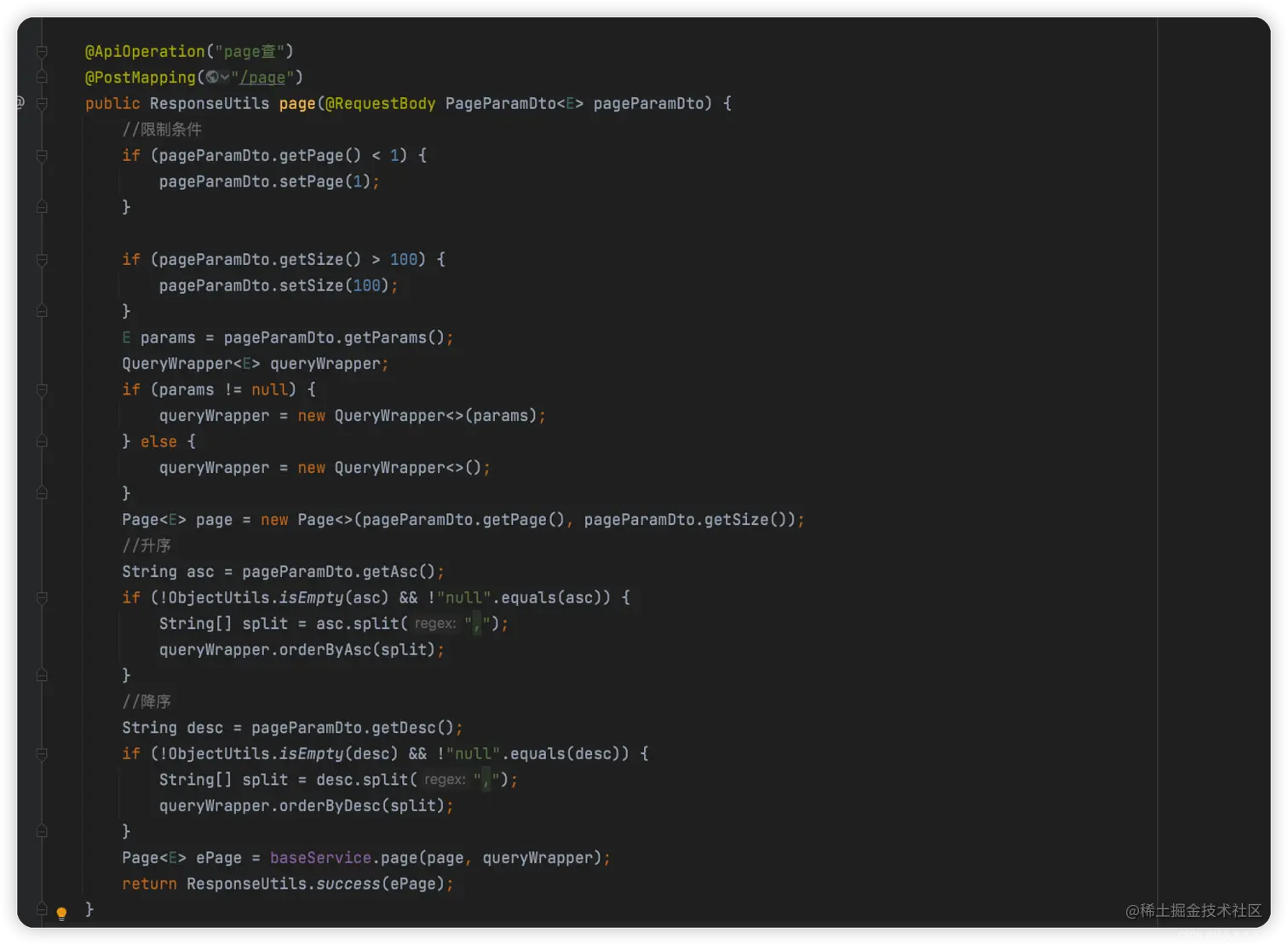Click 'QueryWrapper<E> queryWrapper;' declaration
Image resolution: width=1288 pixels, height=945 pixels.
pos(256,364)
